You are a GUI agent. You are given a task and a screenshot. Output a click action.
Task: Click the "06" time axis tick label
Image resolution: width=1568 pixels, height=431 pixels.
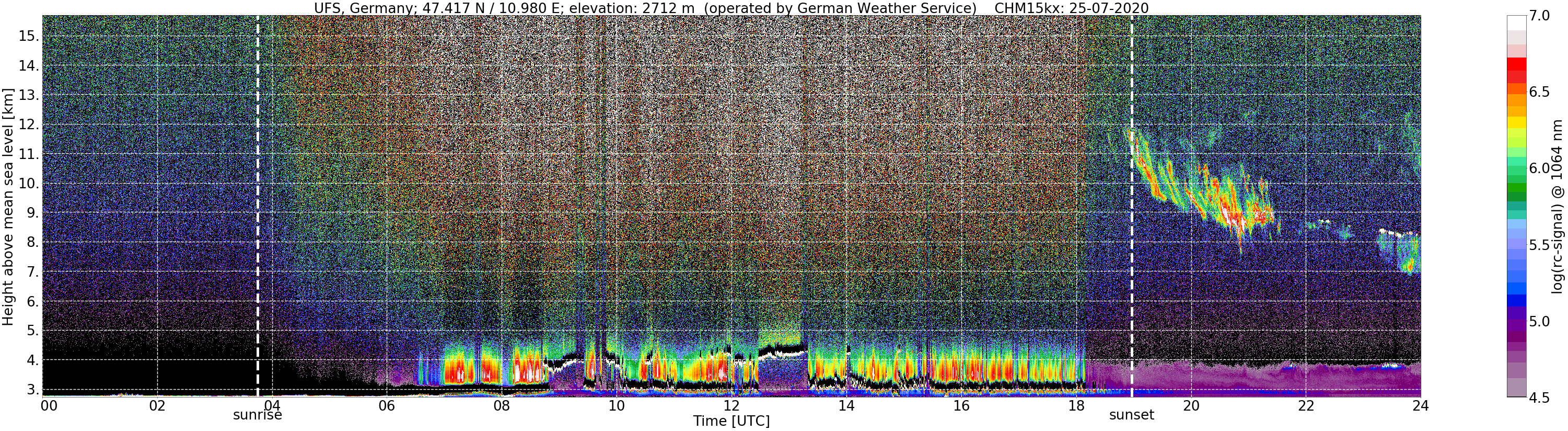[387, 406]
